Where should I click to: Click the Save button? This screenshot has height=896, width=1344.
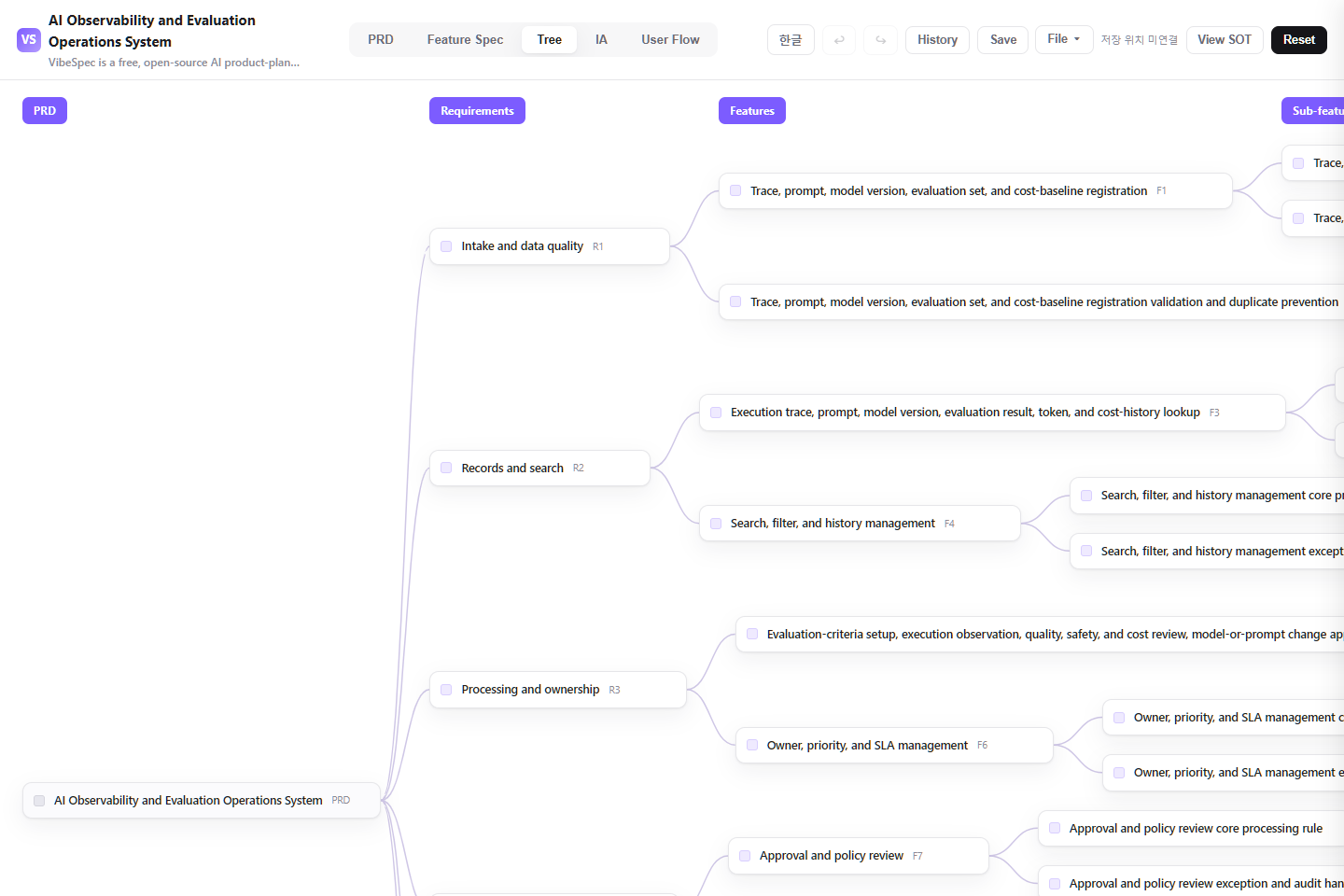1003,40
